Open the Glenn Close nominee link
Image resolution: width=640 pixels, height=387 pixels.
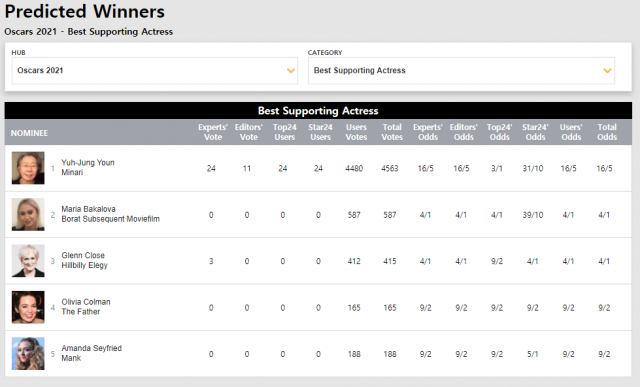click(83, 255)
